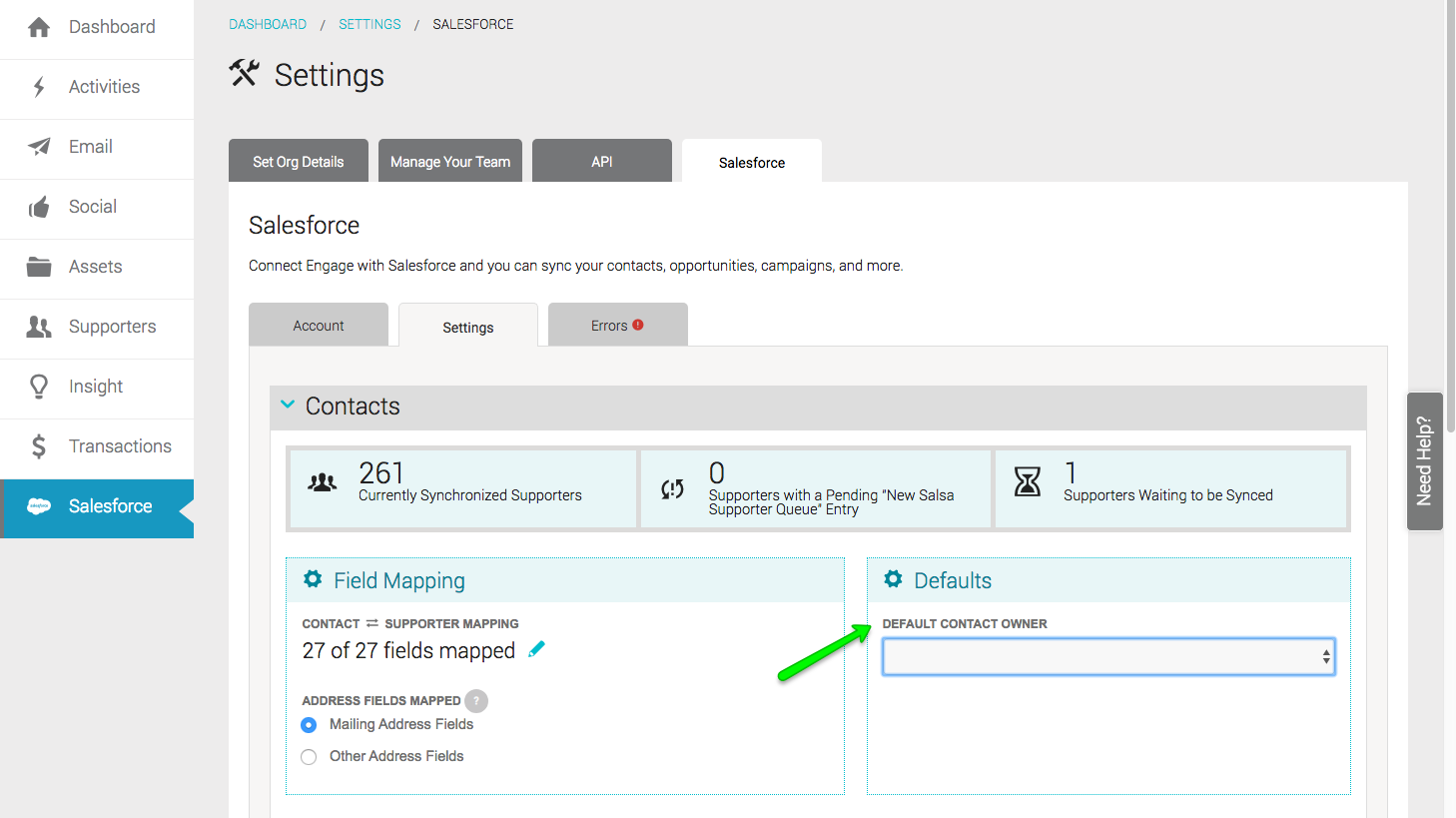Click the 1 Supporters Waiting to be Synced count
The image size is (1456, 818).
[1071, 472]
